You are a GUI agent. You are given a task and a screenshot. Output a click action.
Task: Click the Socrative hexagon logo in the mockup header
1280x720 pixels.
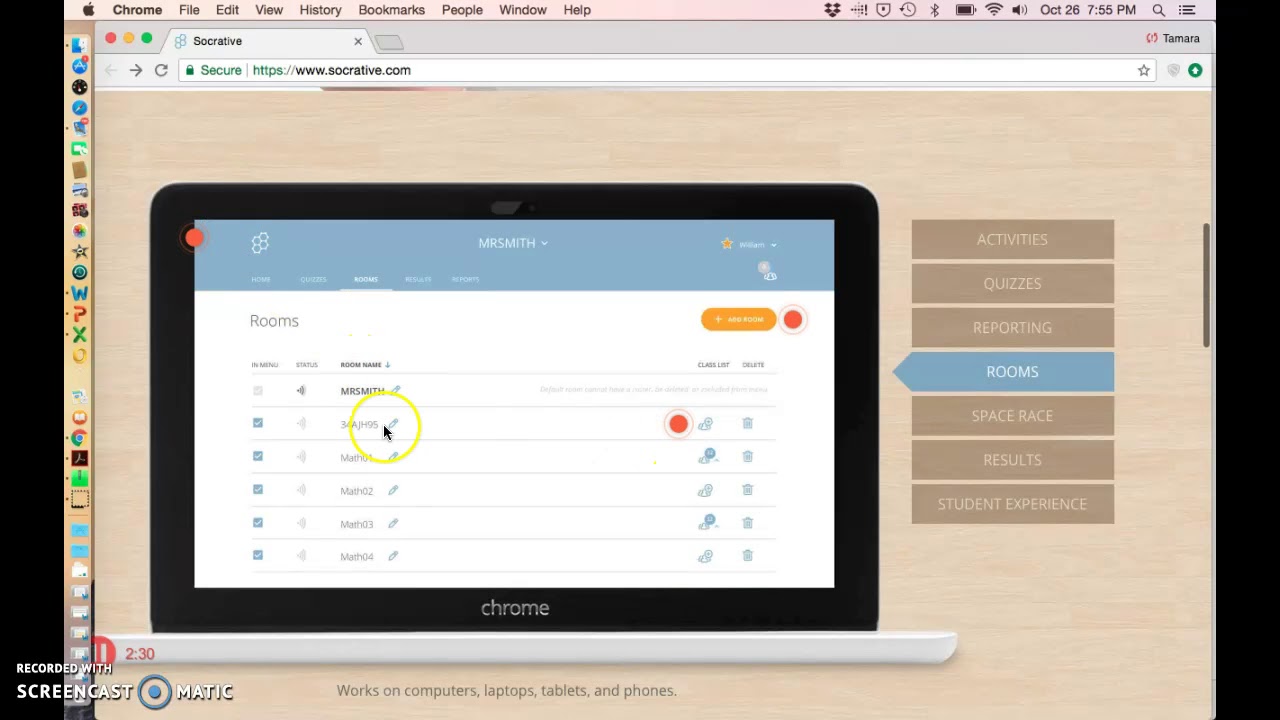(260, 243)
